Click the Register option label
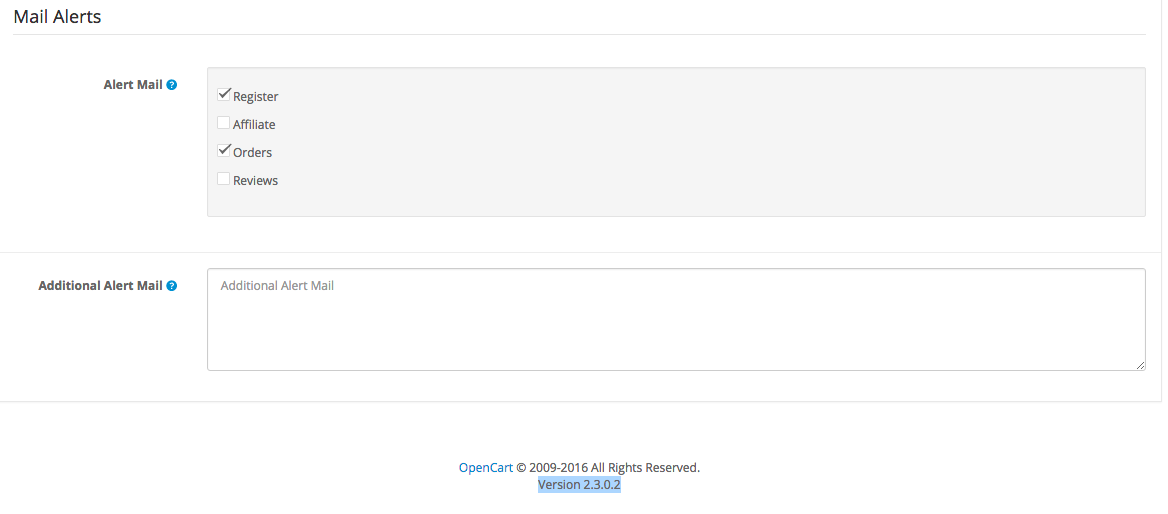This screenshot has height=514, width=1168. 256,97
